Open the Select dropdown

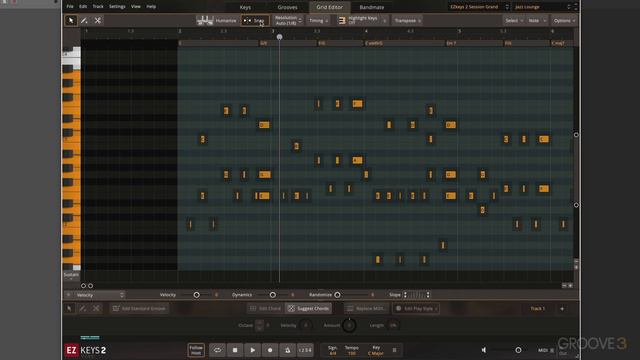514,20
